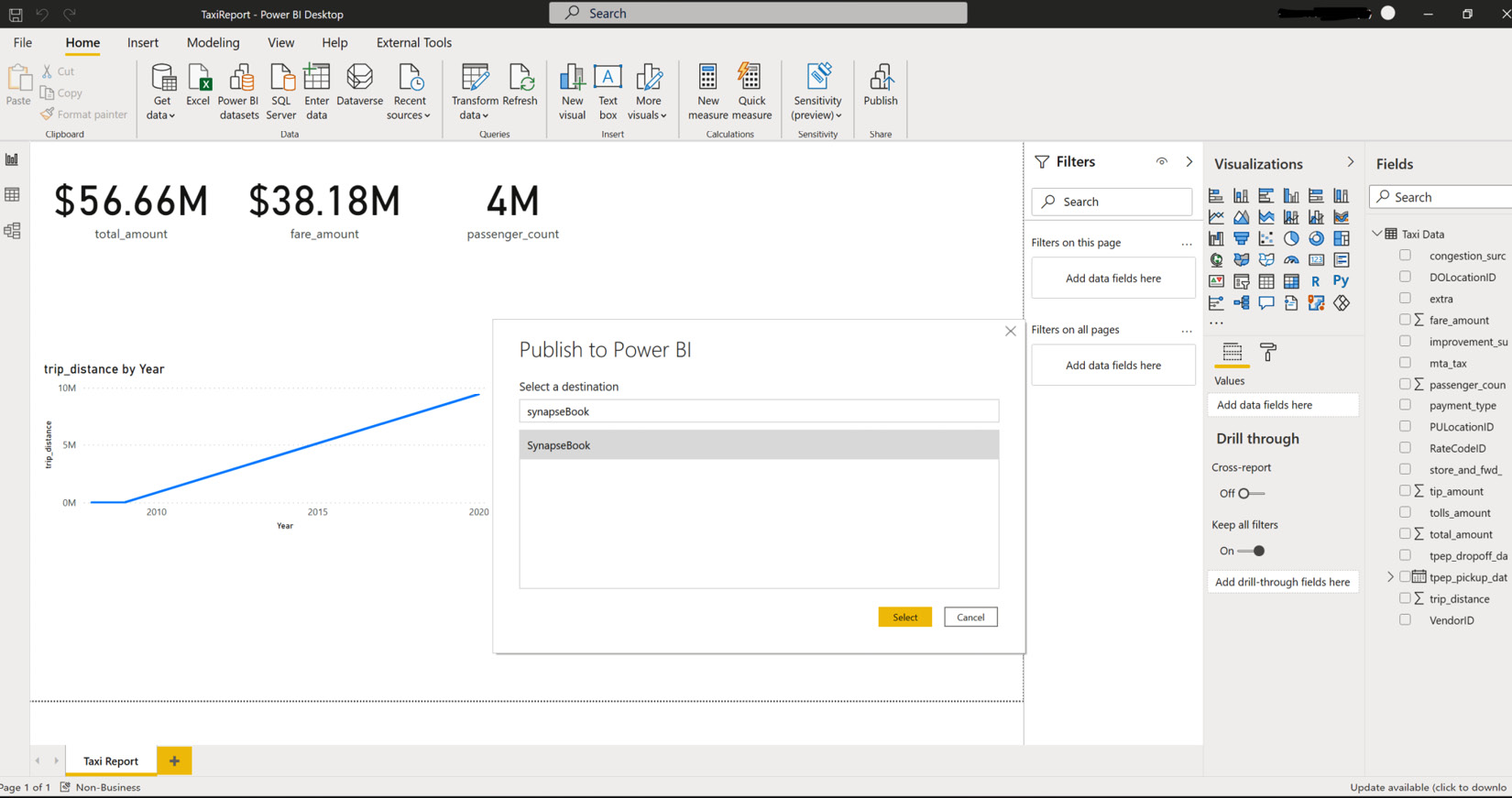Choose the line chart visualization

click(x=1216, y=217)
